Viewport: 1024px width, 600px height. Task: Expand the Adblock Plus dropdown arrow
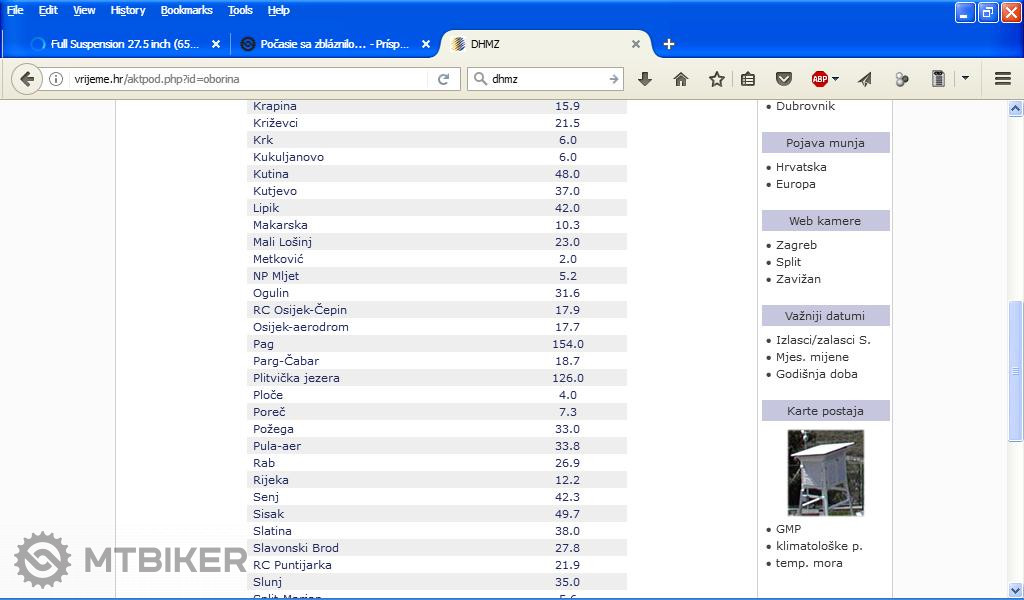point(836,79)
